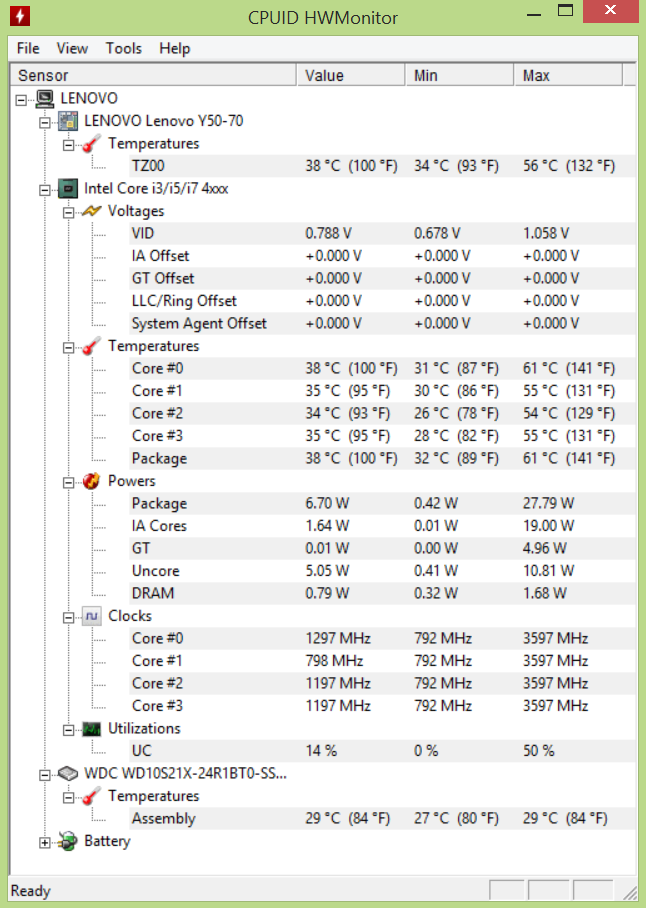646x908 pixels.
Task: Open the View menu
Action: (x=72, y=48)
